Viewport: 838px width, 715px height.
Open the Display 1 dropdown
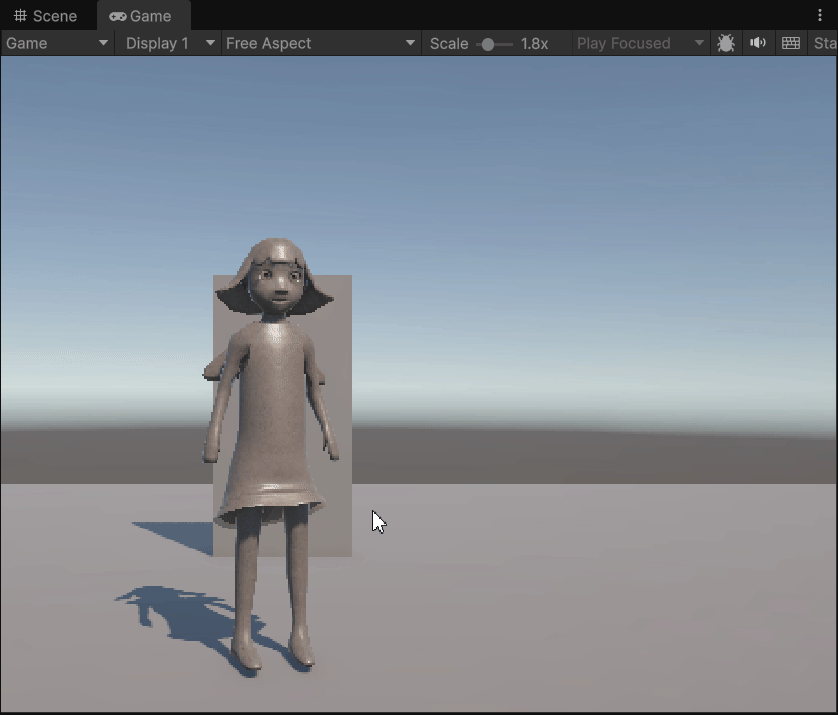tap(169, 43)
